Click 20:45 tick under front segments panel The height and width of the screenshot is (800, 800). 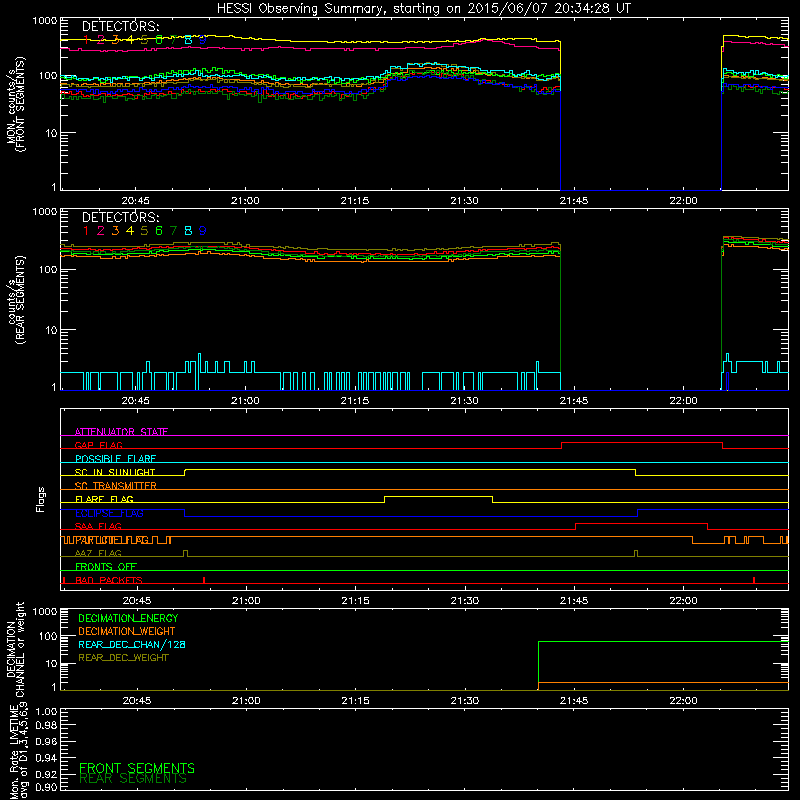pos(136,201)
